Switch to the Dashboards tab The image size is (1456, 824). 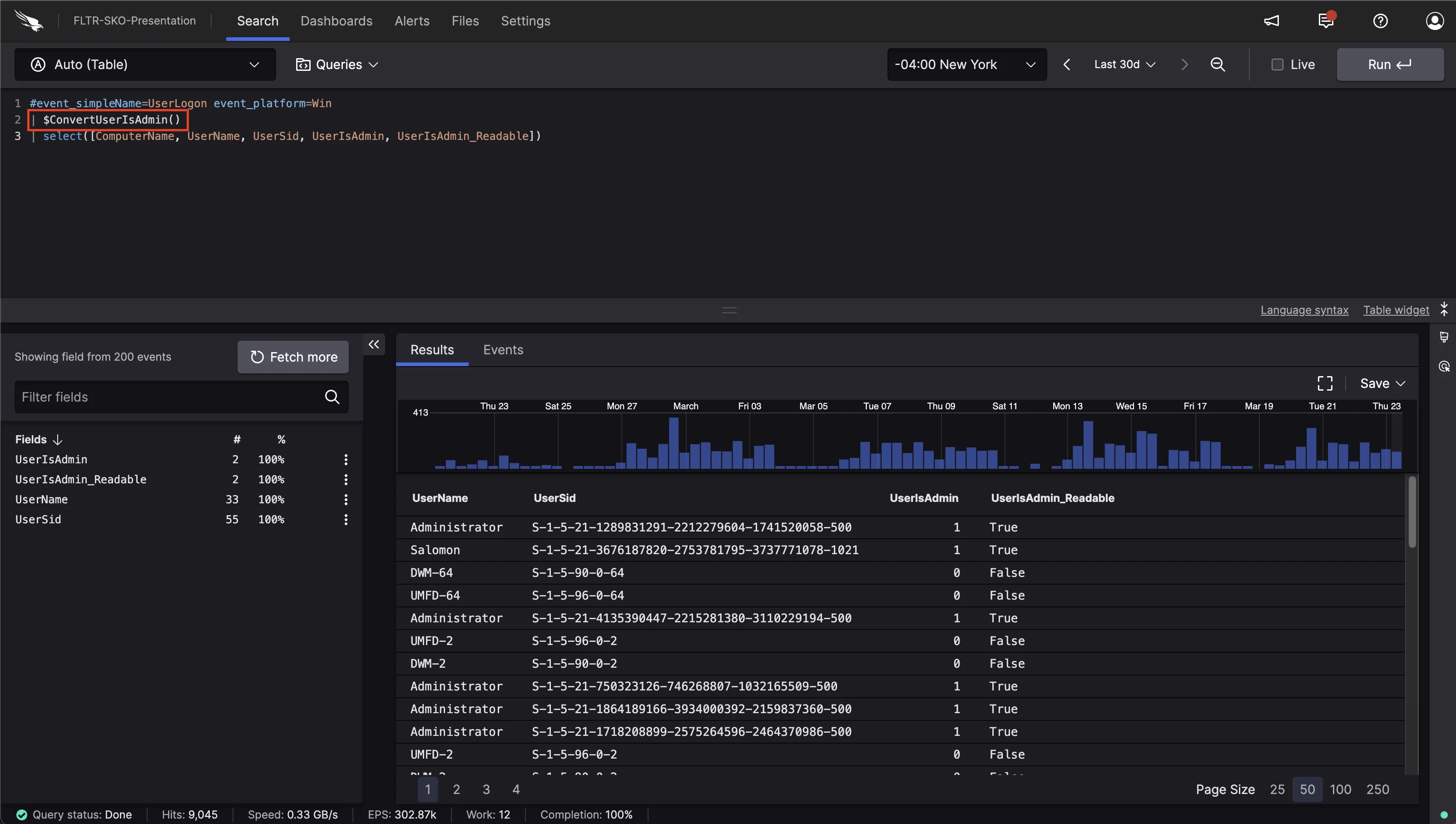[x=337, y=21]
